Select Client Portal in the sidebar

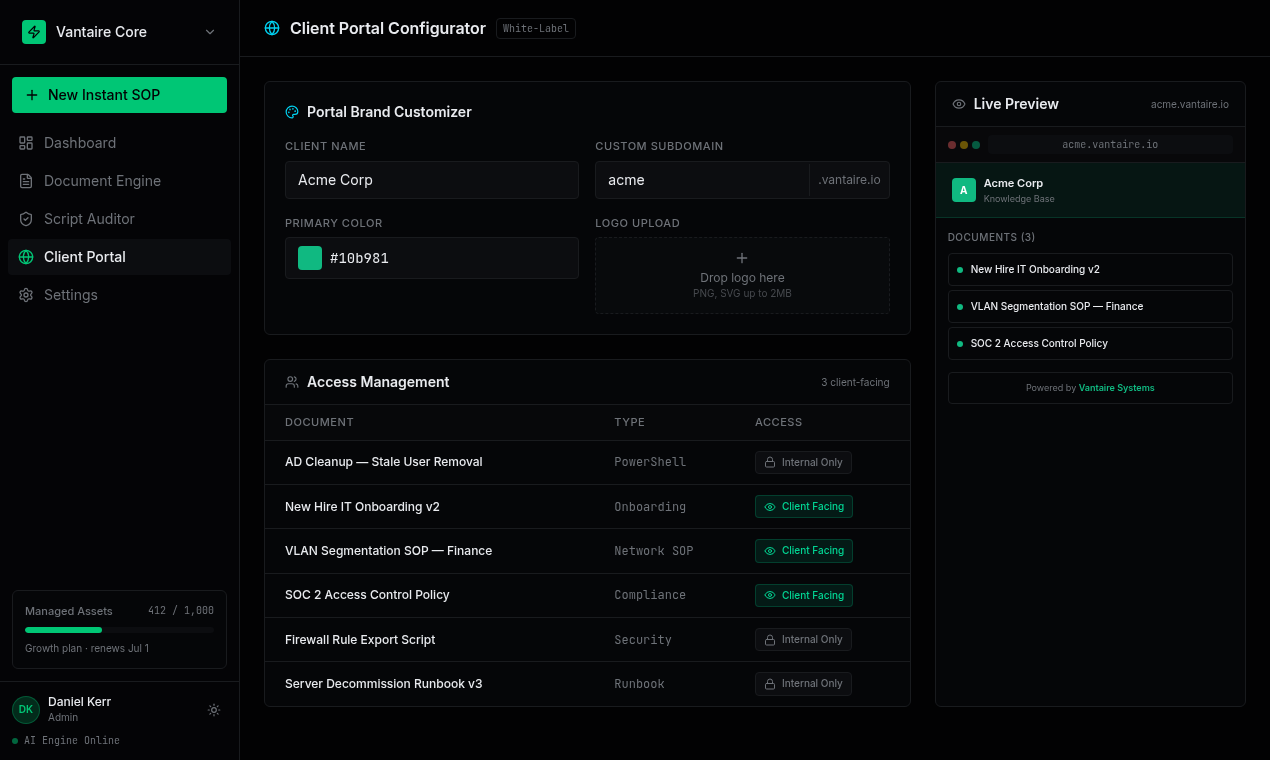[119, 257]
